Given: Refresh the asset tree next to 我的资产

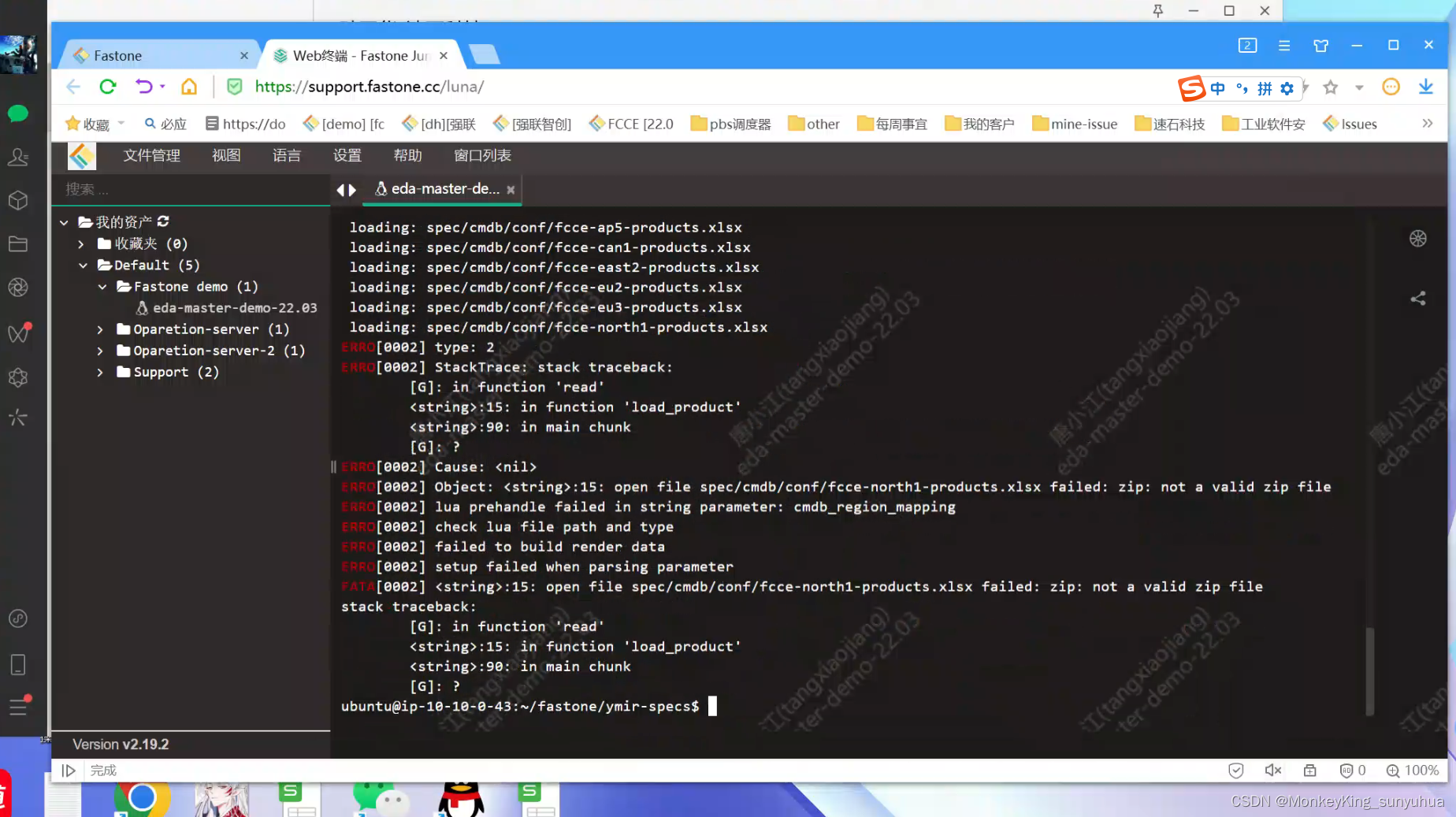Looking at the screenshot, I should (163, 221).
